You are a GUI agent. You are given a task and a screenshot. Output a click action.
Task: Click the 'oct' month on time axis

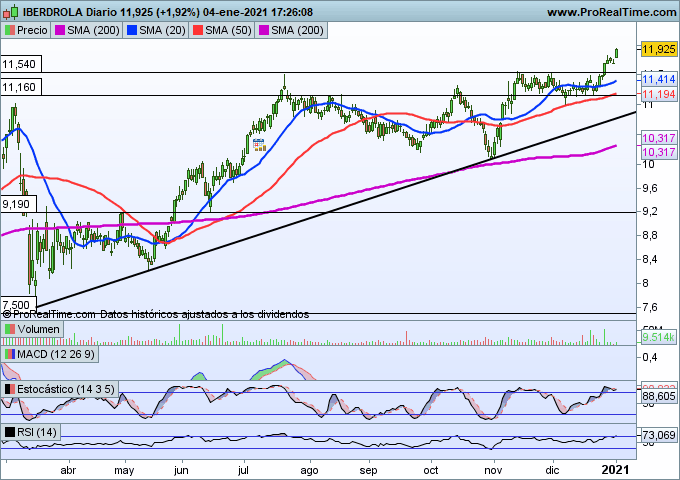coord(431,470)
